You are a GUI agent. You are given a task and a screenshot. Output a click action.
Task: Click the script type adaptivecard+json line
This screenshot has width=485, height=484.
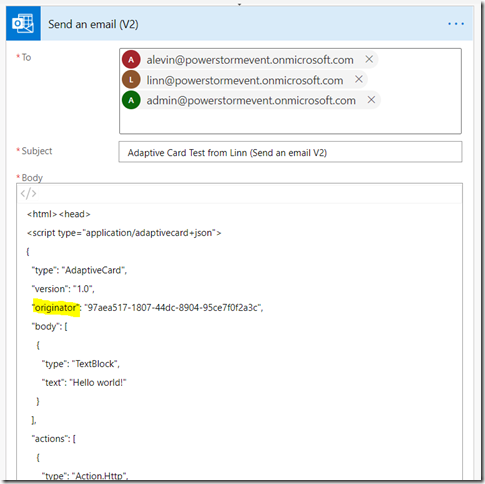coord(124,233)
